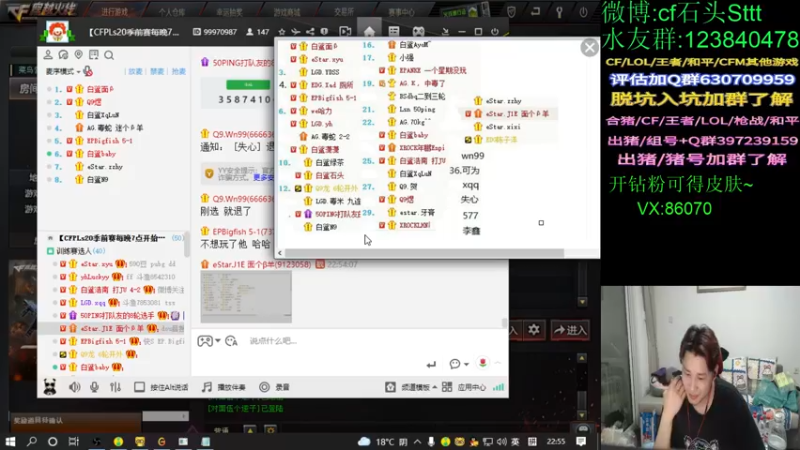Close the enlarged image popup
Image resolution: width=800 pixels, height=450 pixels.
[589, 47]
